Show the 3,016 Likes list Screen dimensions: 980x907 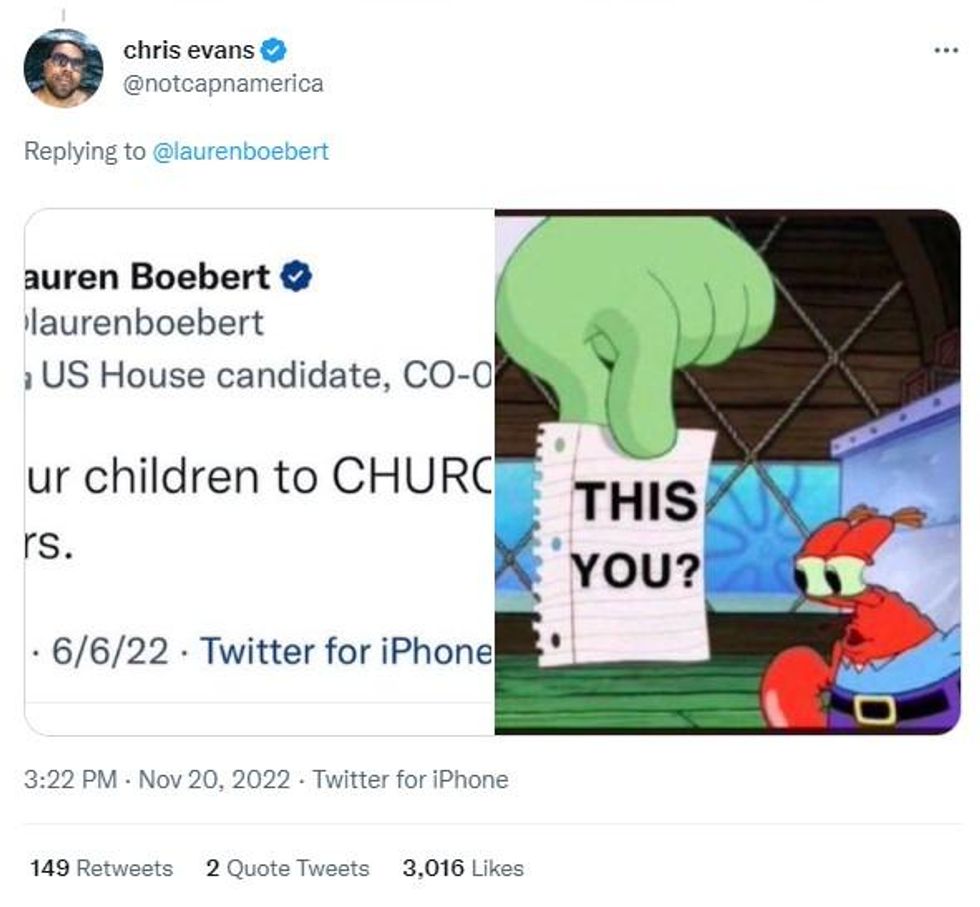(x=462, y=868)
